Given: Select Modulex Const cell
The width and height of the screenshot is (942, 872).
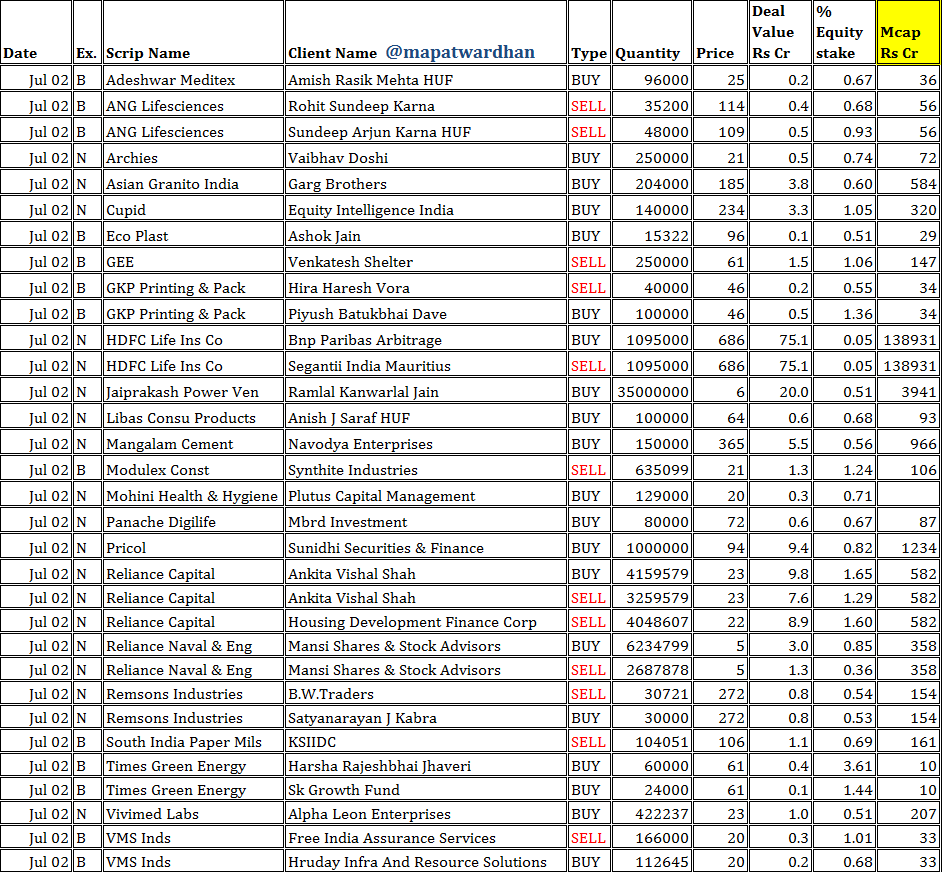Looking at the screenshot, I should [193, 470].
